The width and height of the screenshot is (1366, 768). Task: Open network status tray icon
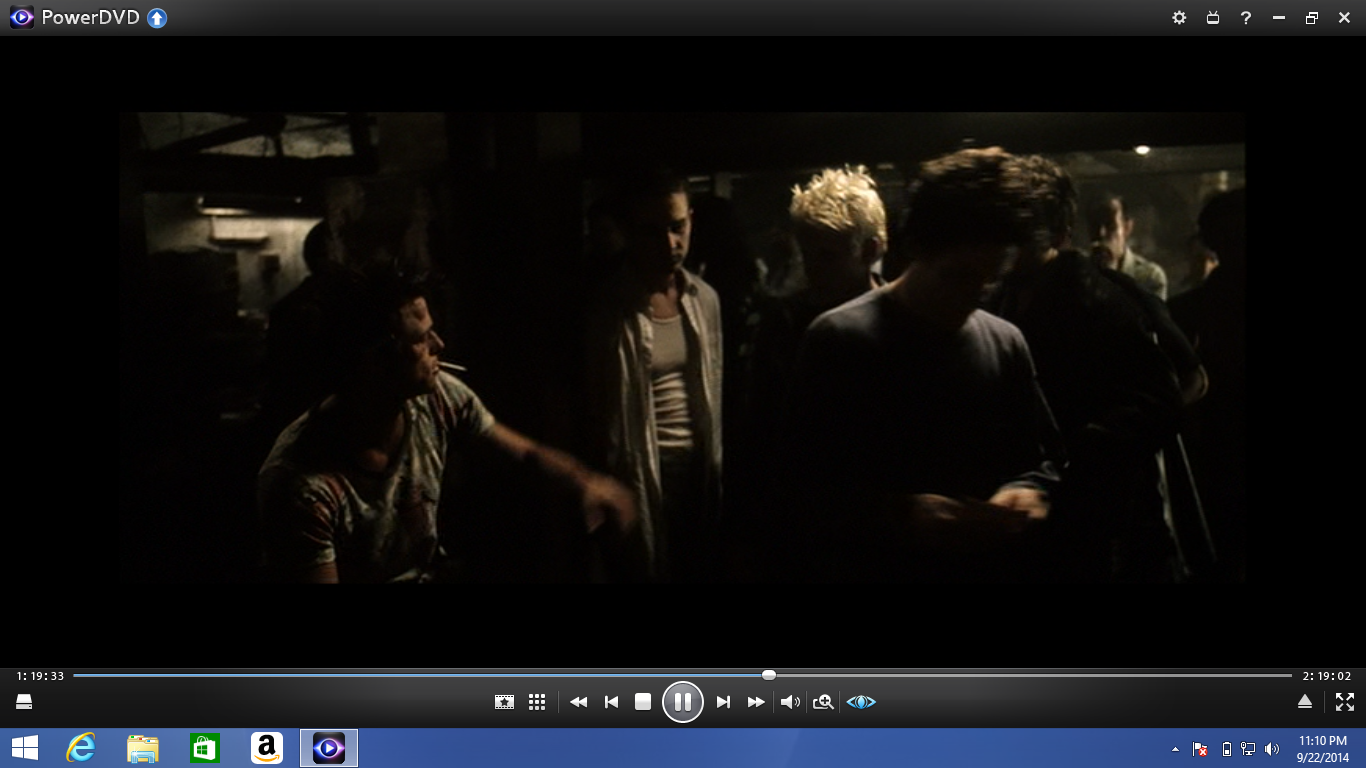coord(1248,749)
